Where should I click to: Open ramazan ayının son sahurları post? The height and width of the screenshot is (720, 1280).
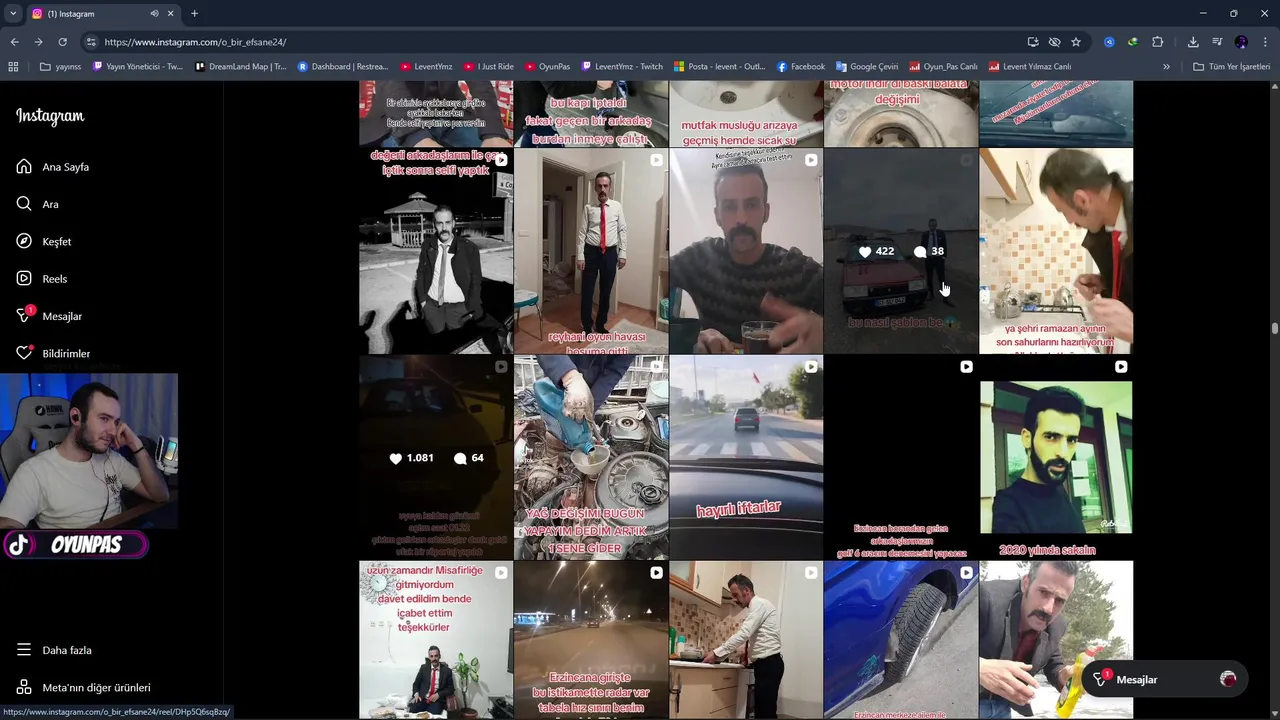click(1056, 251)
